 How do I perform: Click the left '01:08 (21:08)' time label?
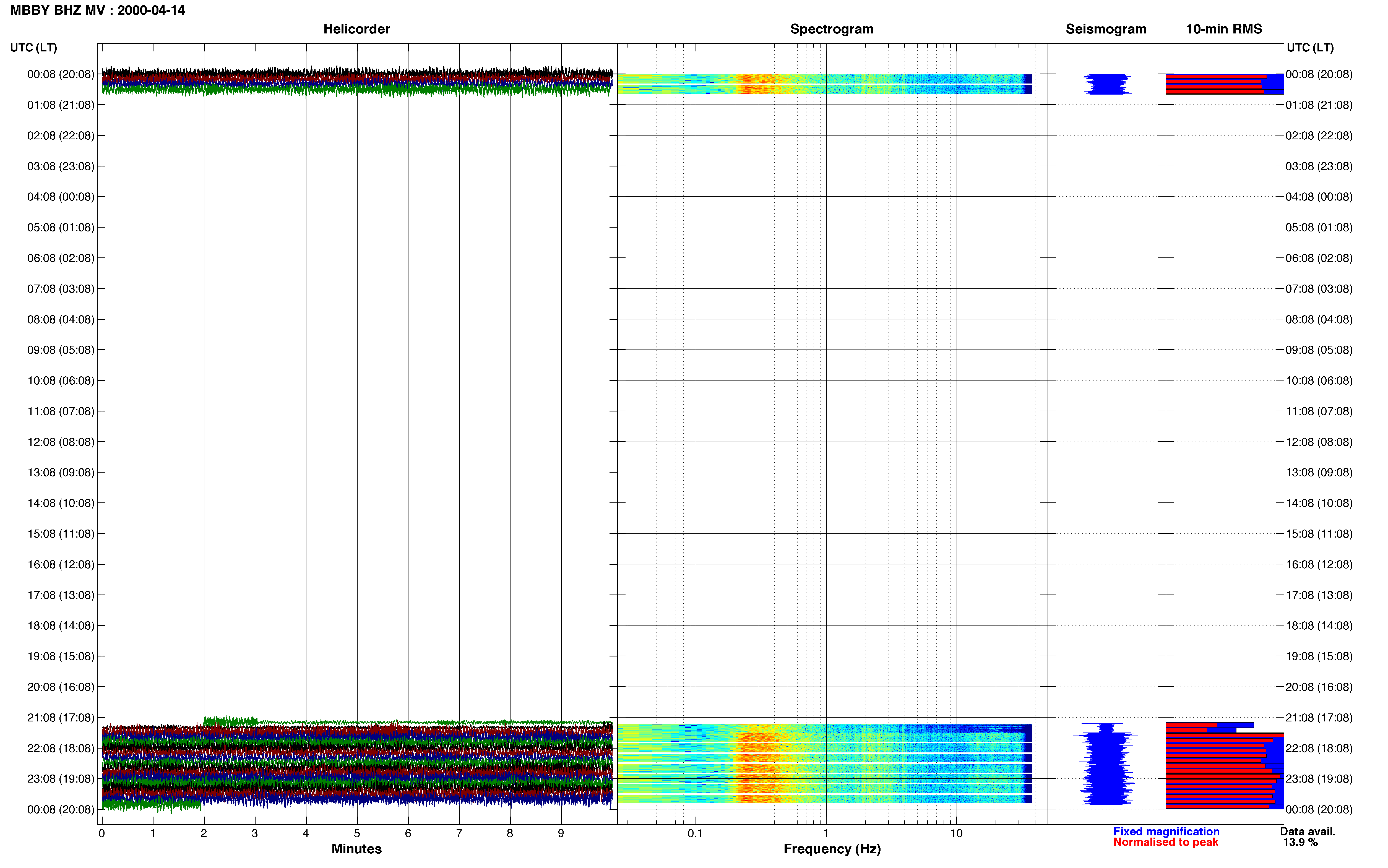(x=61, y=105)
